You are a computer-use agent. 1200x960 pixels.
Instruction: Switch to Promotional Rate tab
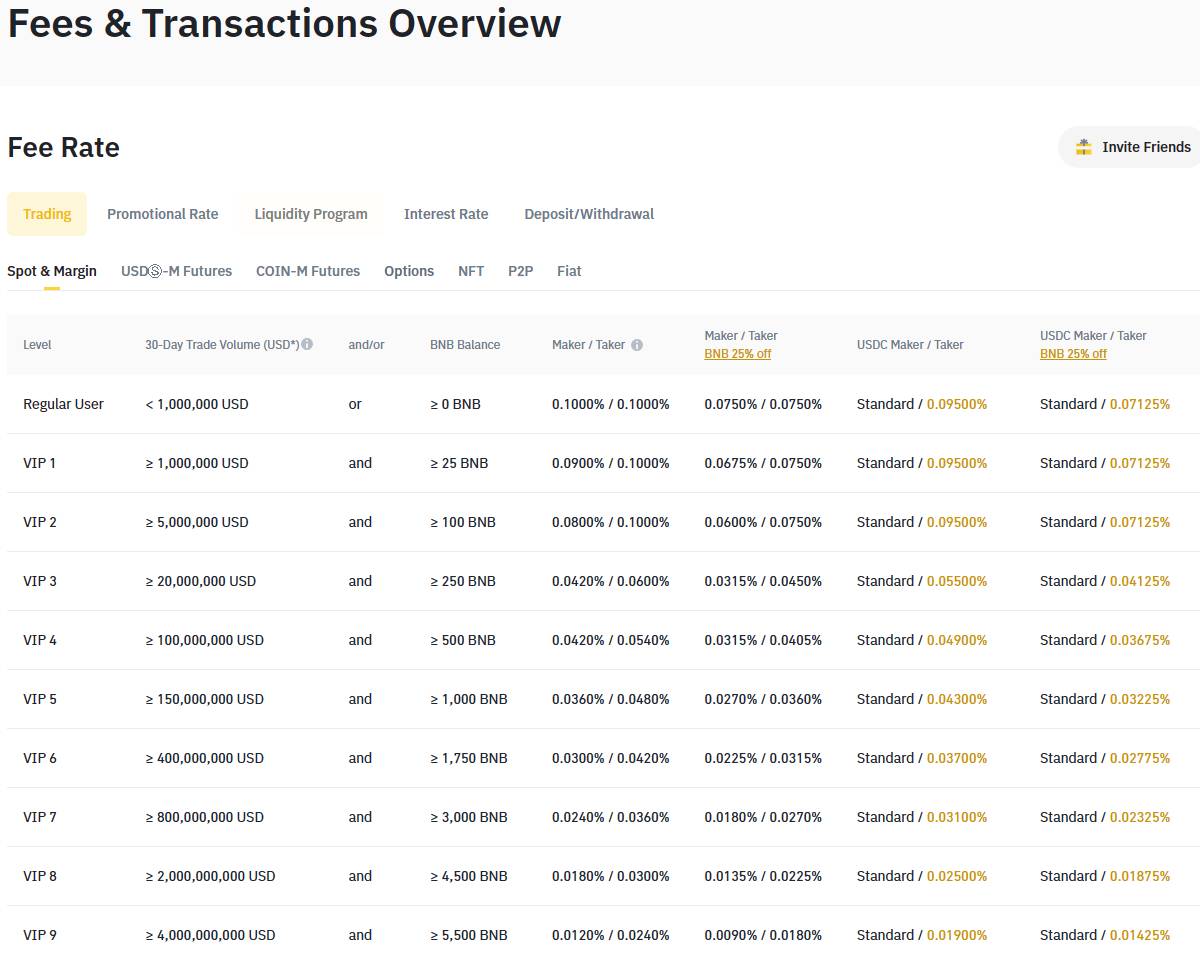coord(162,214)
